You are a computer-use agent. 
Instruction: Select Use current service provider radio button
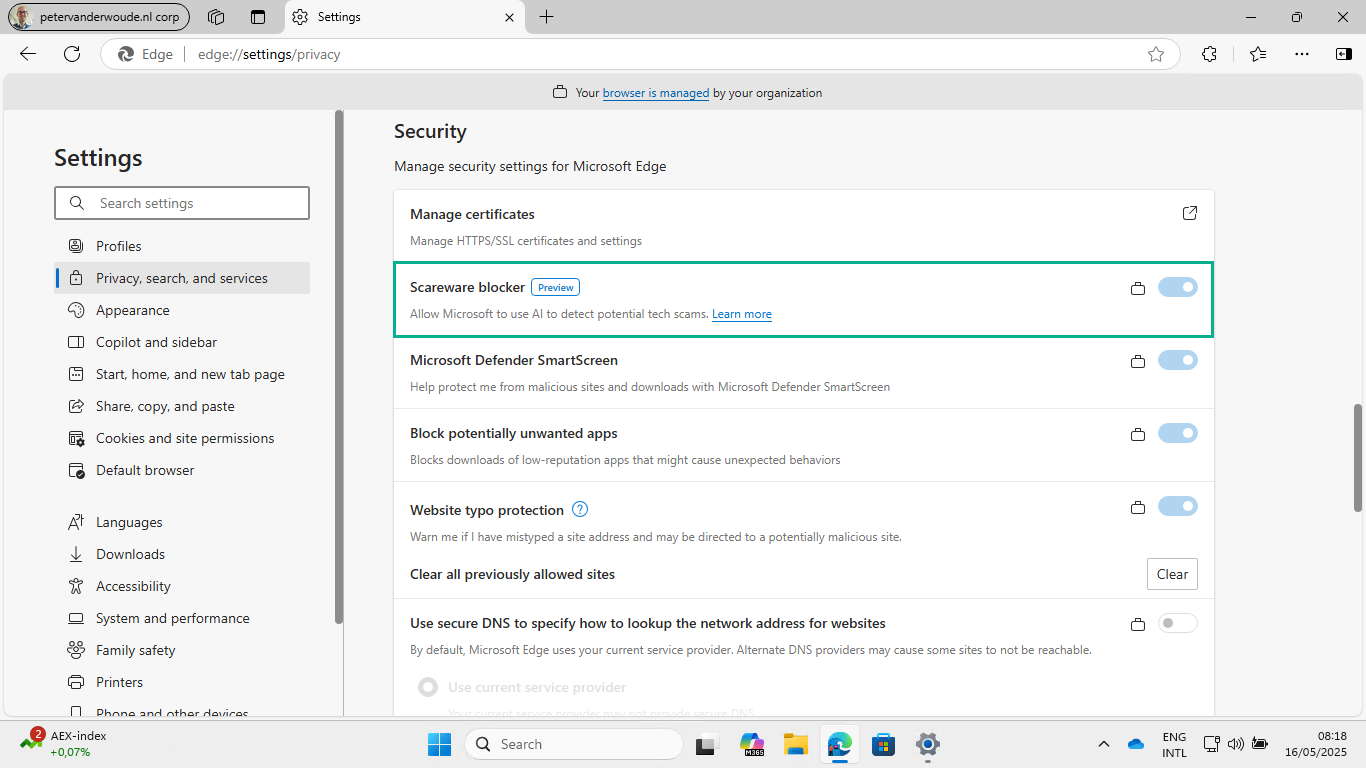pyautogui.click(x=428, y=687)
